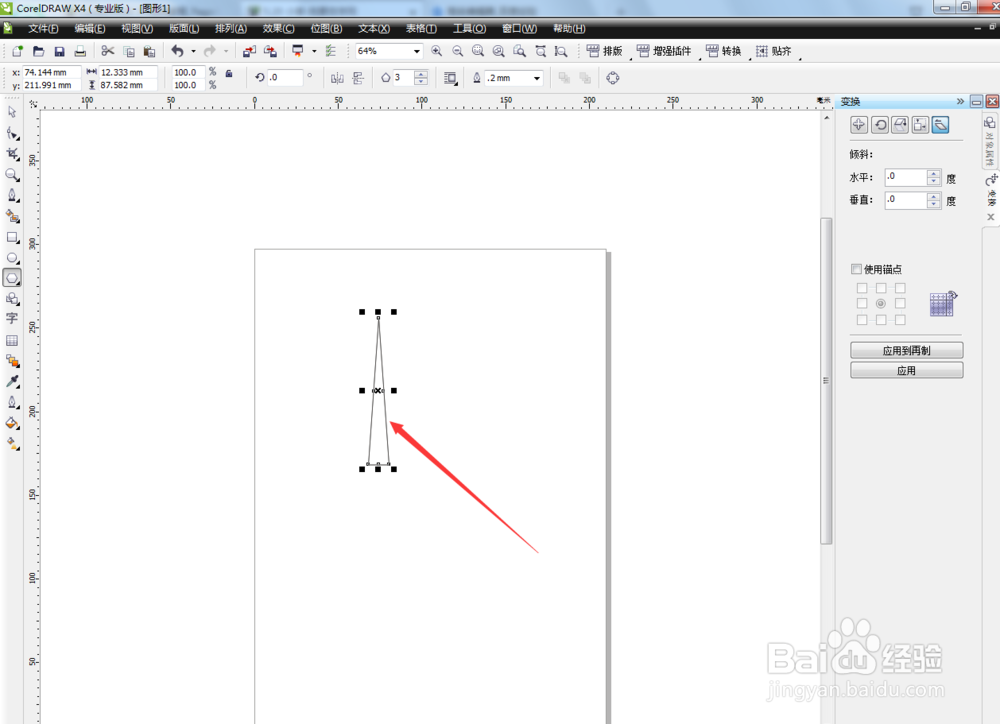Select the Rectangle tool
Image resolution: width=1000 pixels, height=724 pixels.
[x=12, y=237]
